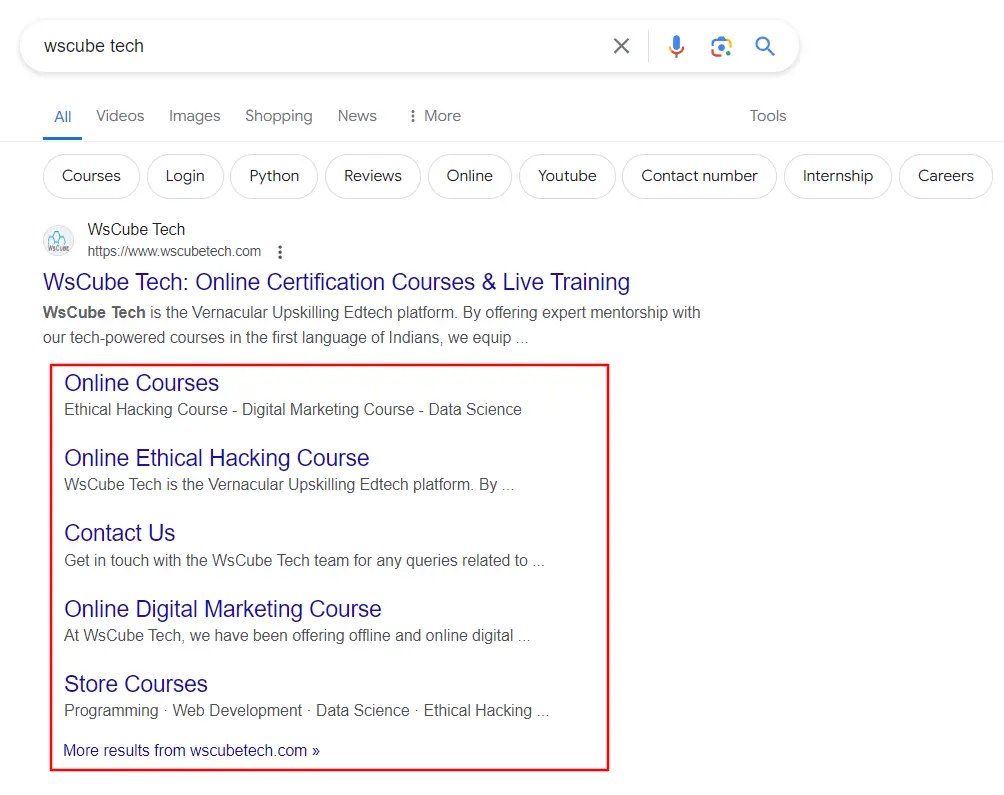Open the News tab
The image size is (1004, 795).
tap(357, 116)
